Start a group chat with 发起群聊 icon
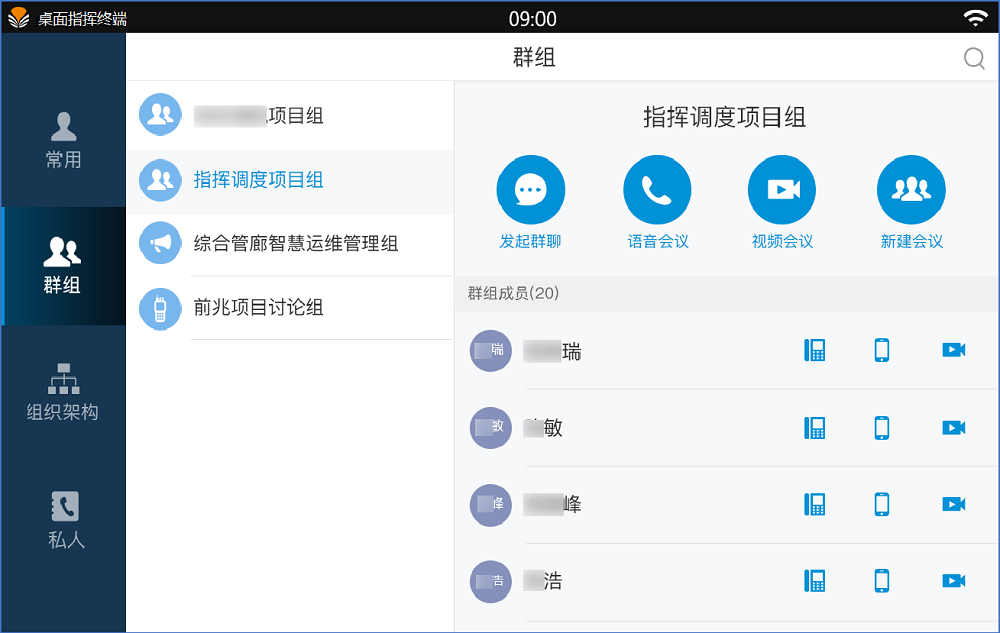This screenshot has height=633, width=1000. click(531, 190)
